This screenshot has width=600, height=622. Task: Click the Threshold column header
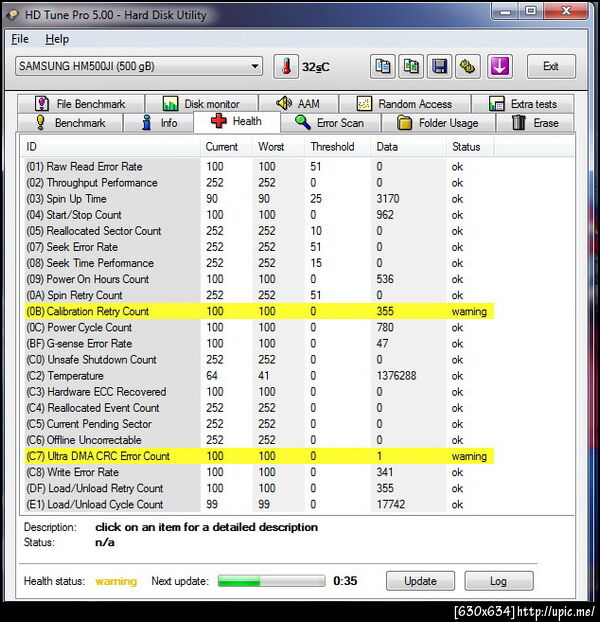[x=338, y=147]
